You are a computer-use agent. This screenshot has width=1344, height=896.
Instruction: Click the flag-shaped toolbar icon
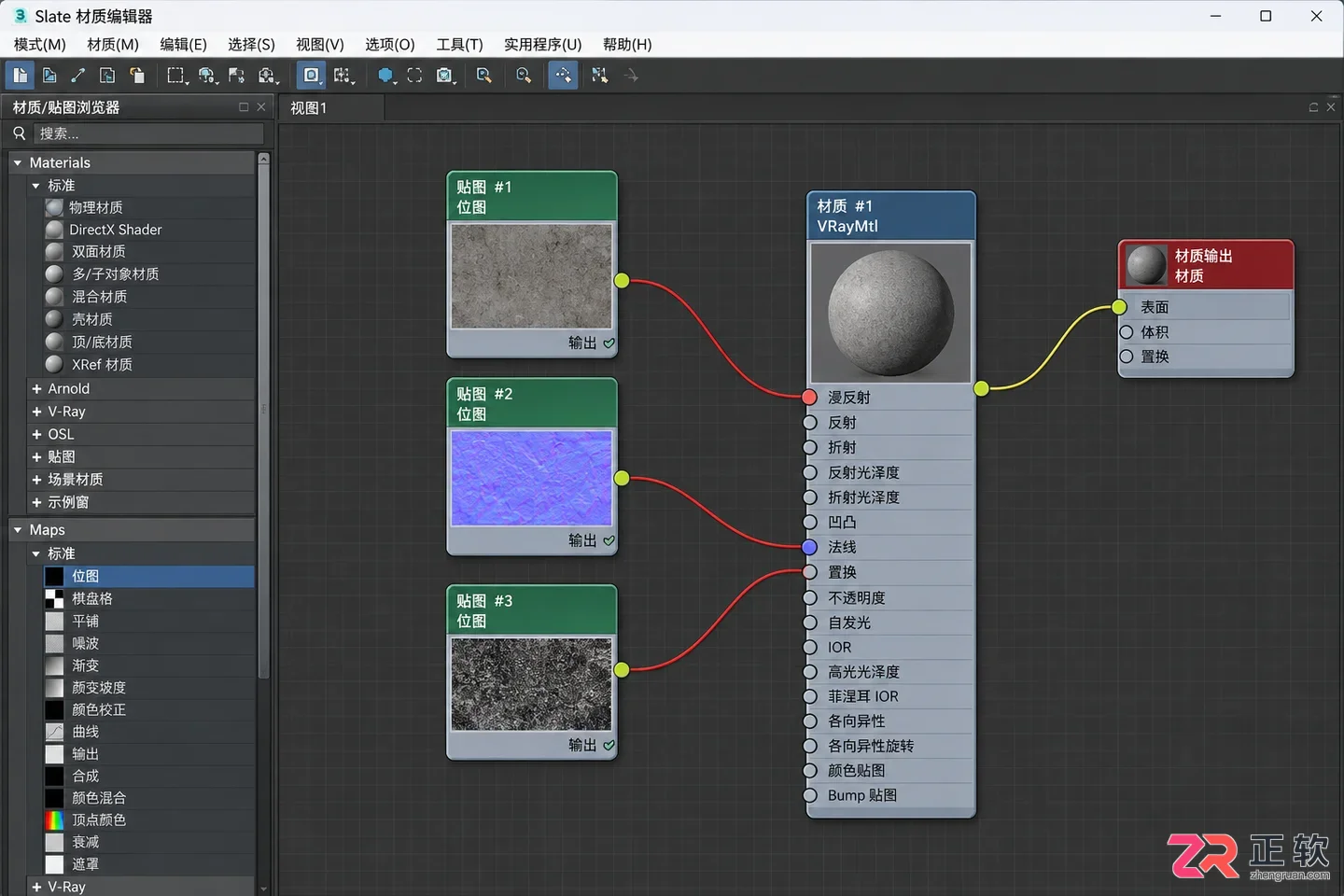(x=236, y=76)
